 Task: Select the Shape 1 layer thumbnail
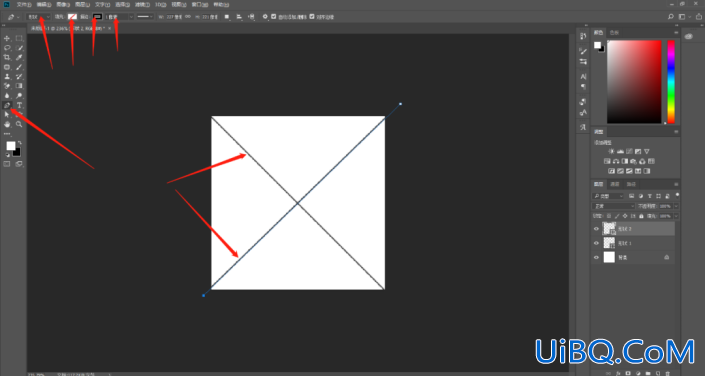(609, 243)
